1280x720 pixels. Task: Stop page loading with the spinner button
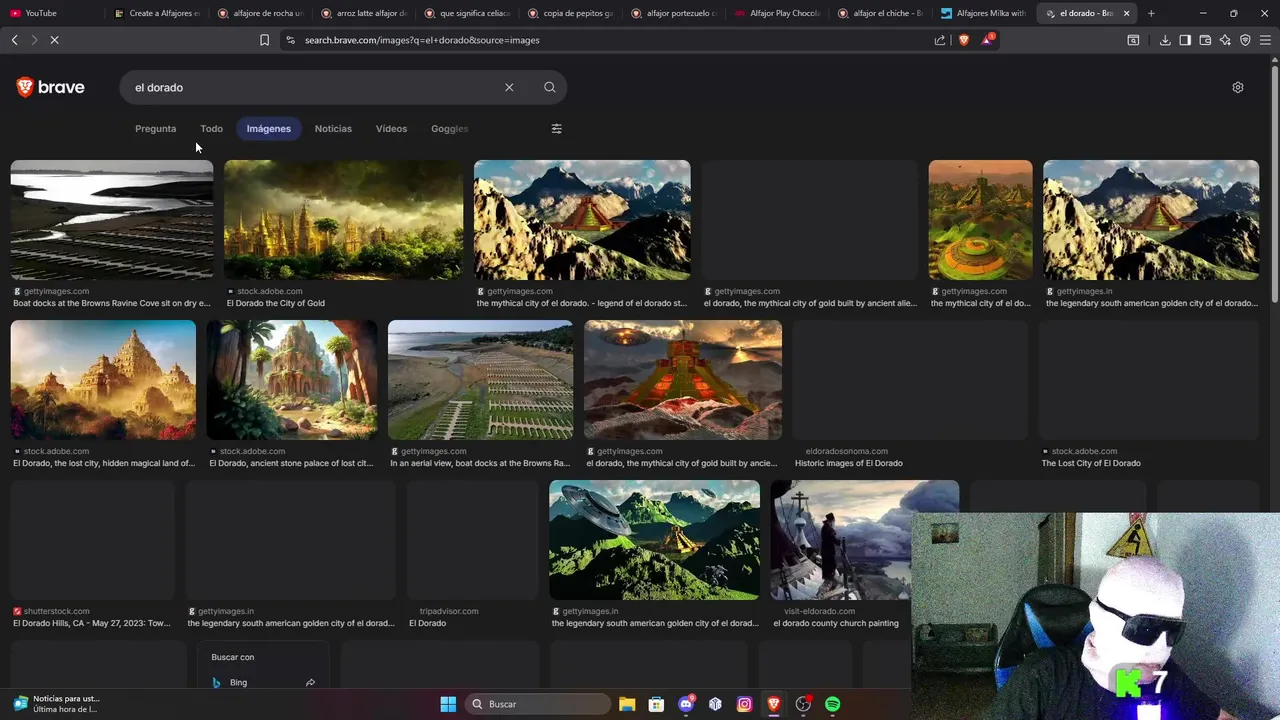(55, 40)
